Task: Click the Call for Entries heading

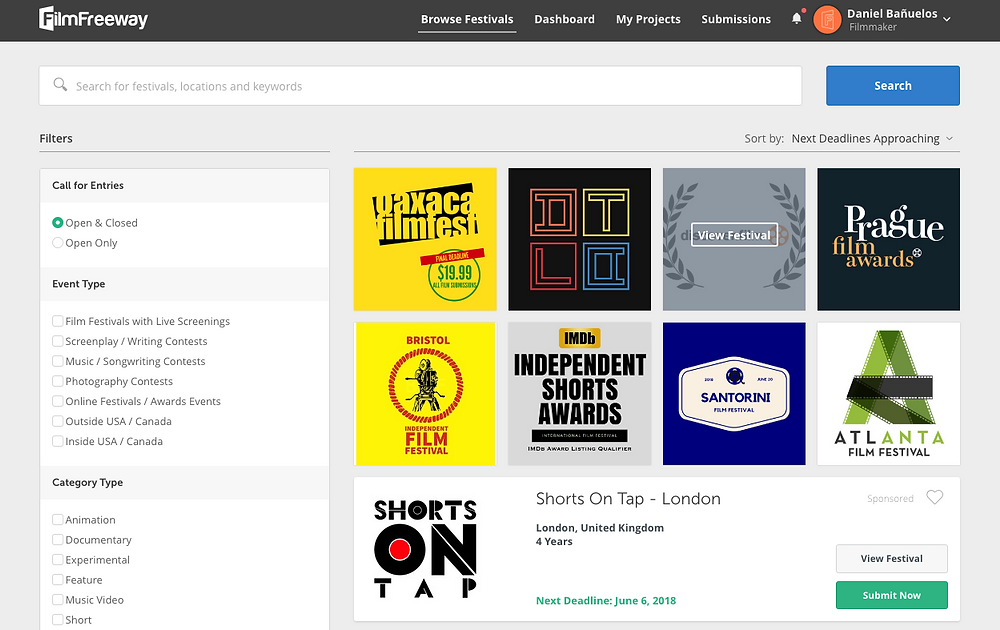Action: tap(88, 186)
